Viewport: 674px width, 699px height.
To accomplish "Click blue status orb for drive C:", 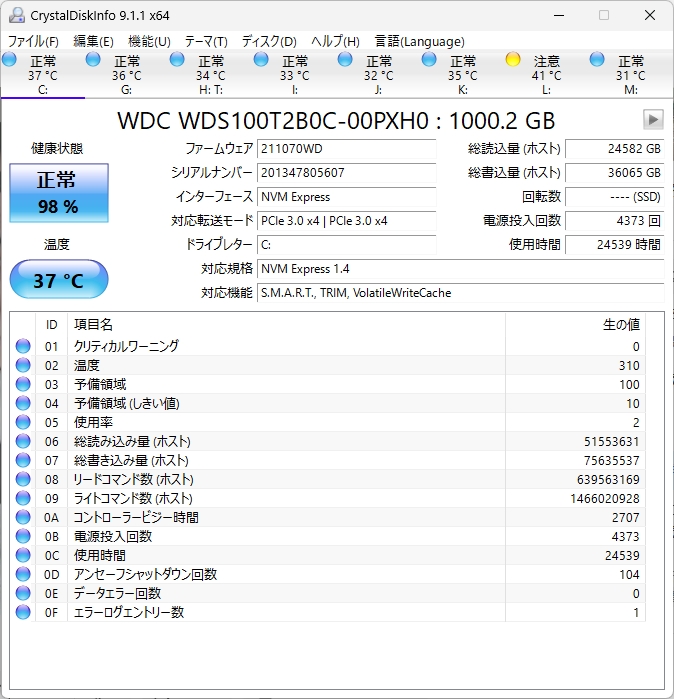I will (x=9, y=59).
